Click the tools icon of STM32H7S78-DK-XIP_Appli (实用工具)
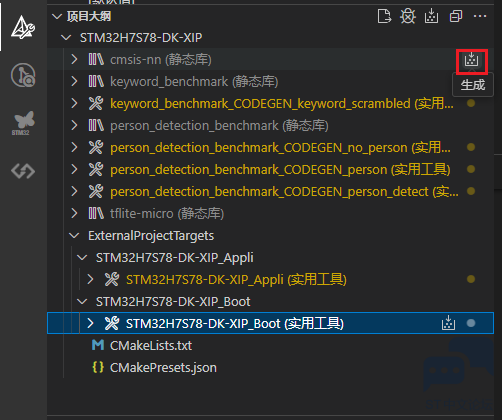 (x=112, y=279)
